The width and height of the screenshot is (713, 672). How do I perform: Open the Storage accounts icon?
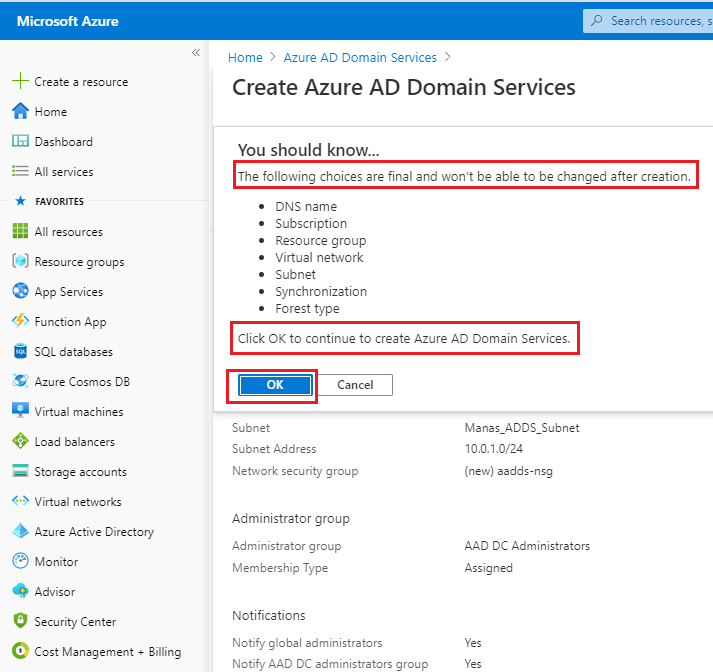20,472
